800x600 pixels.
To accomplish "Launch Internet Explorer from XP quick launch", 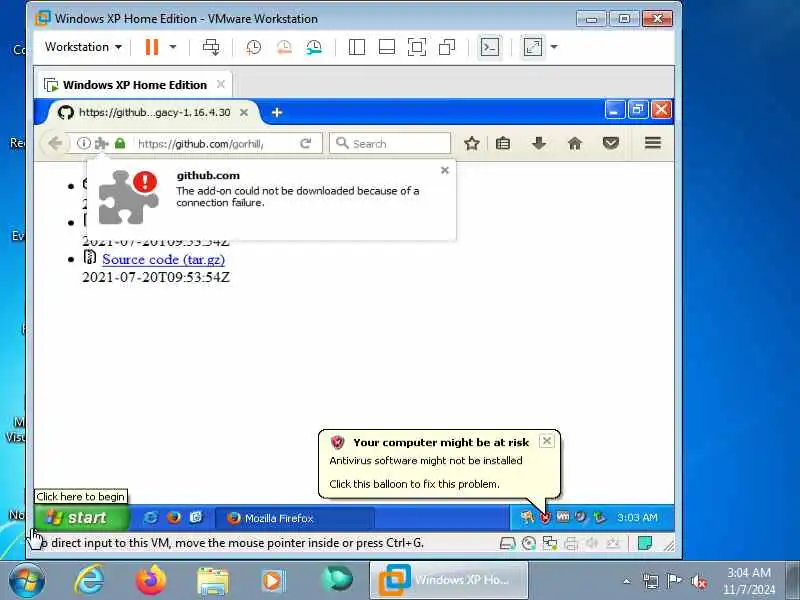I will (x=151, y=517).
